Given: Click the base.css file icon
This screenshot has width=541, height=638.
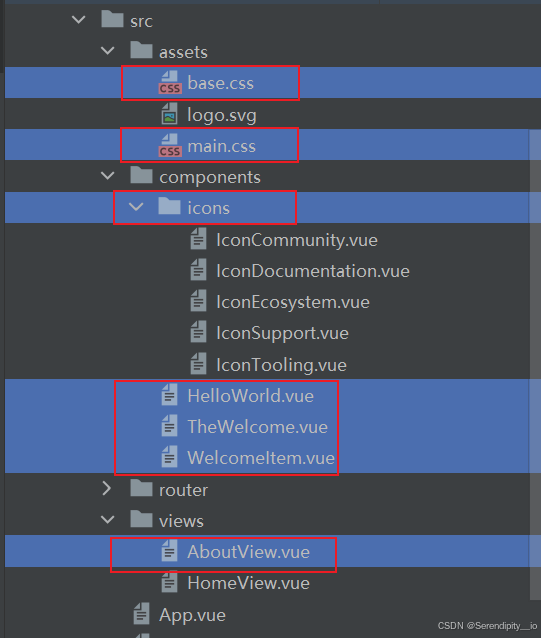Looking at the screenshot, I should [170, 83].
